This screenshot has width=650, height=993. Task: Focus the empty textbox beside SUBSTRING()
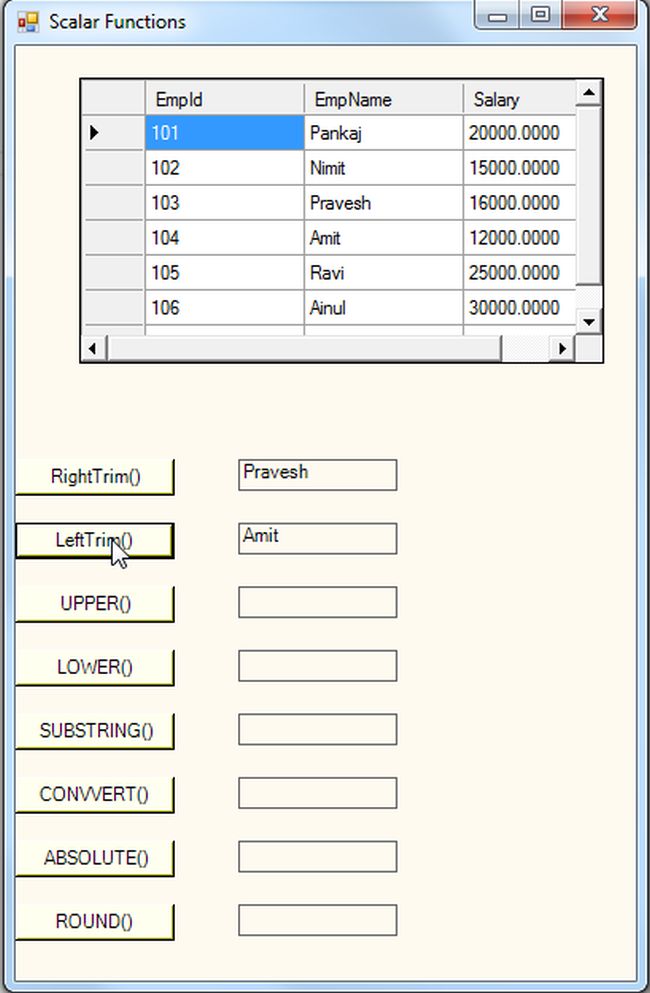click(x=318, y=730)
